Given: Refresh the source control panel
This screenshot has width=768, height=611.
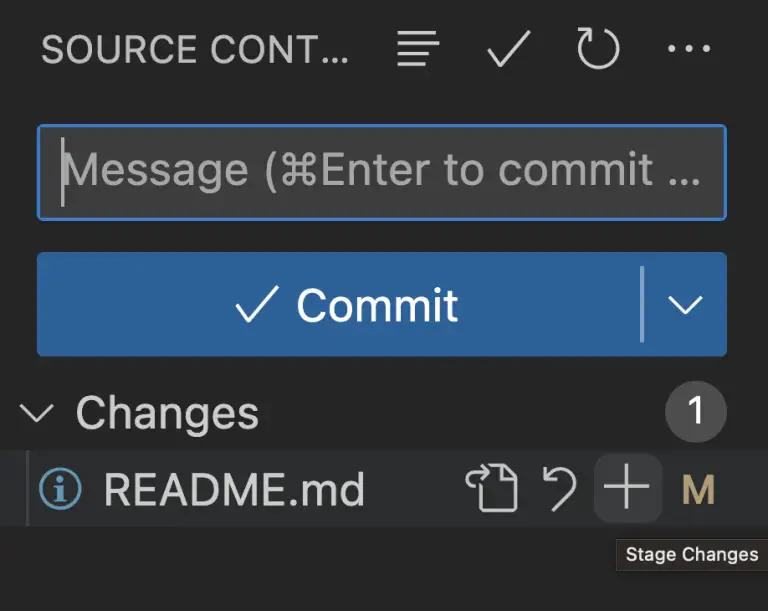Looking at the screenshot, I should [x=598, y=50].
